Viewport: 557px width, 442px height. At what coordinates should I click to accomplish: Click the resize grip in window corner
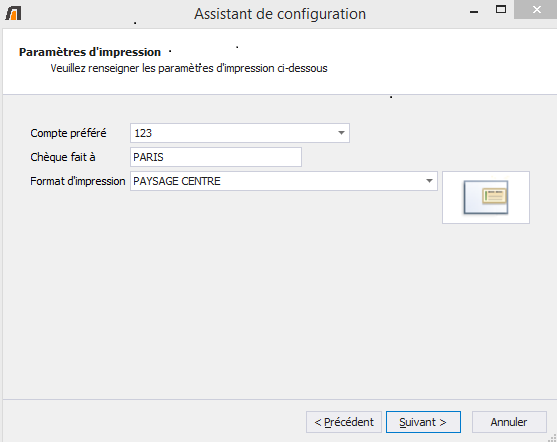(552, 438)
